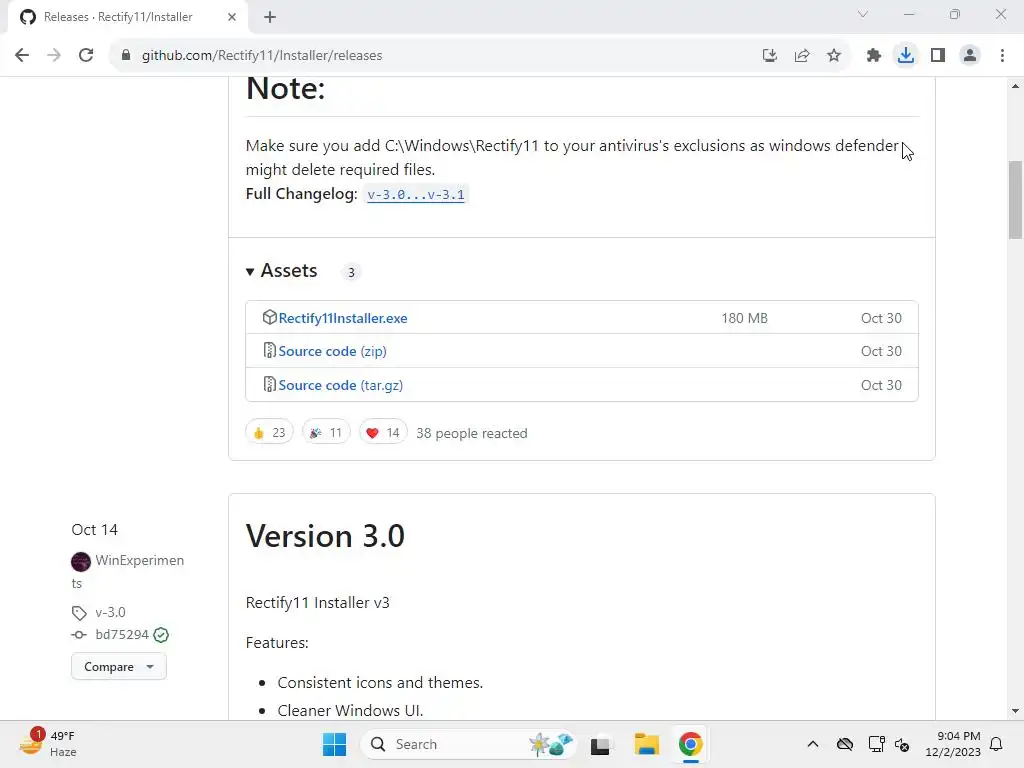Image resolution: width=1024 pixels, height=768 pixels.
Task: Open the Extensions puzzle icon
Action: [x=873, y=56]
